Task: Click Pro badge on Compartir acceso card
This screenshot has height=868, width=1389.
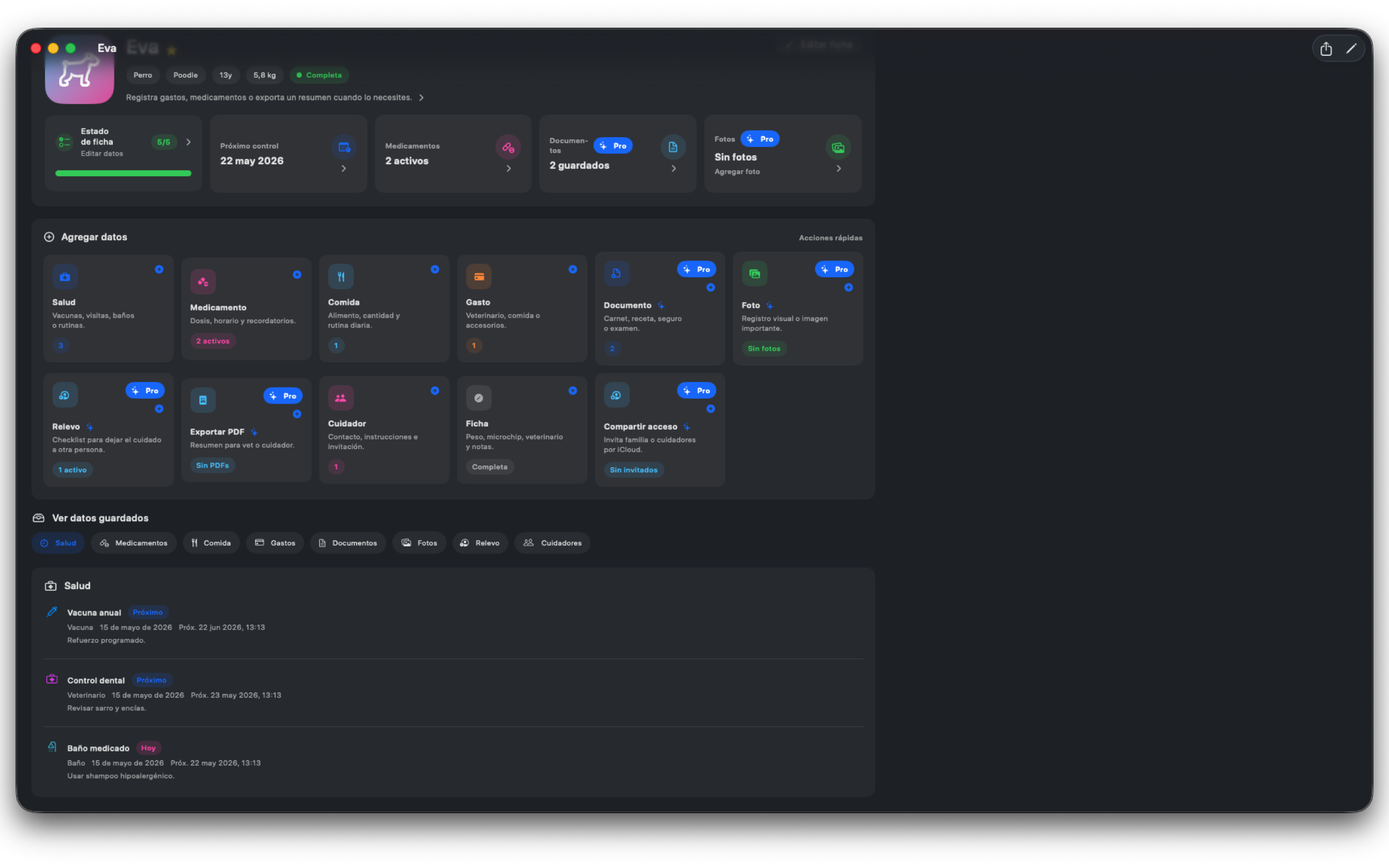Action: coord(697,391)
